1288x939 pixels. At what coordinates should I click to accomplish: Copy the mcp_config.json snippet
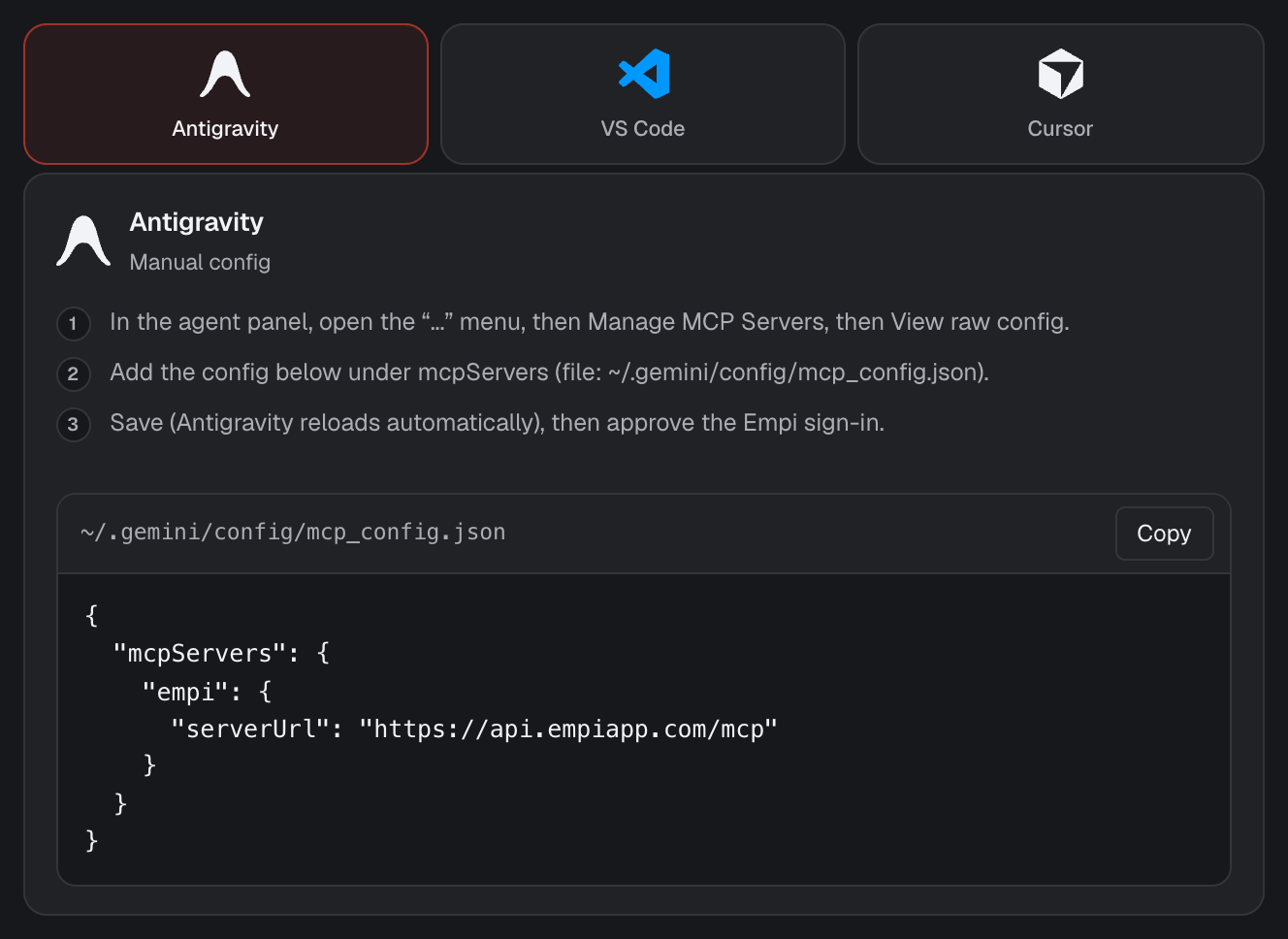(1164, 534)
